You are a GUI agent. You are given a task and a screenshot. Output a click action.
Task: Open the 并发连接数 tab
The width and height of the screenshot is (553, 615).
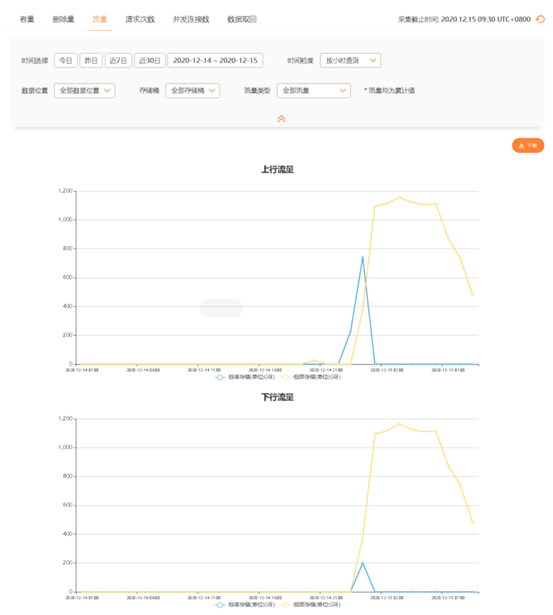pos(191,19)
